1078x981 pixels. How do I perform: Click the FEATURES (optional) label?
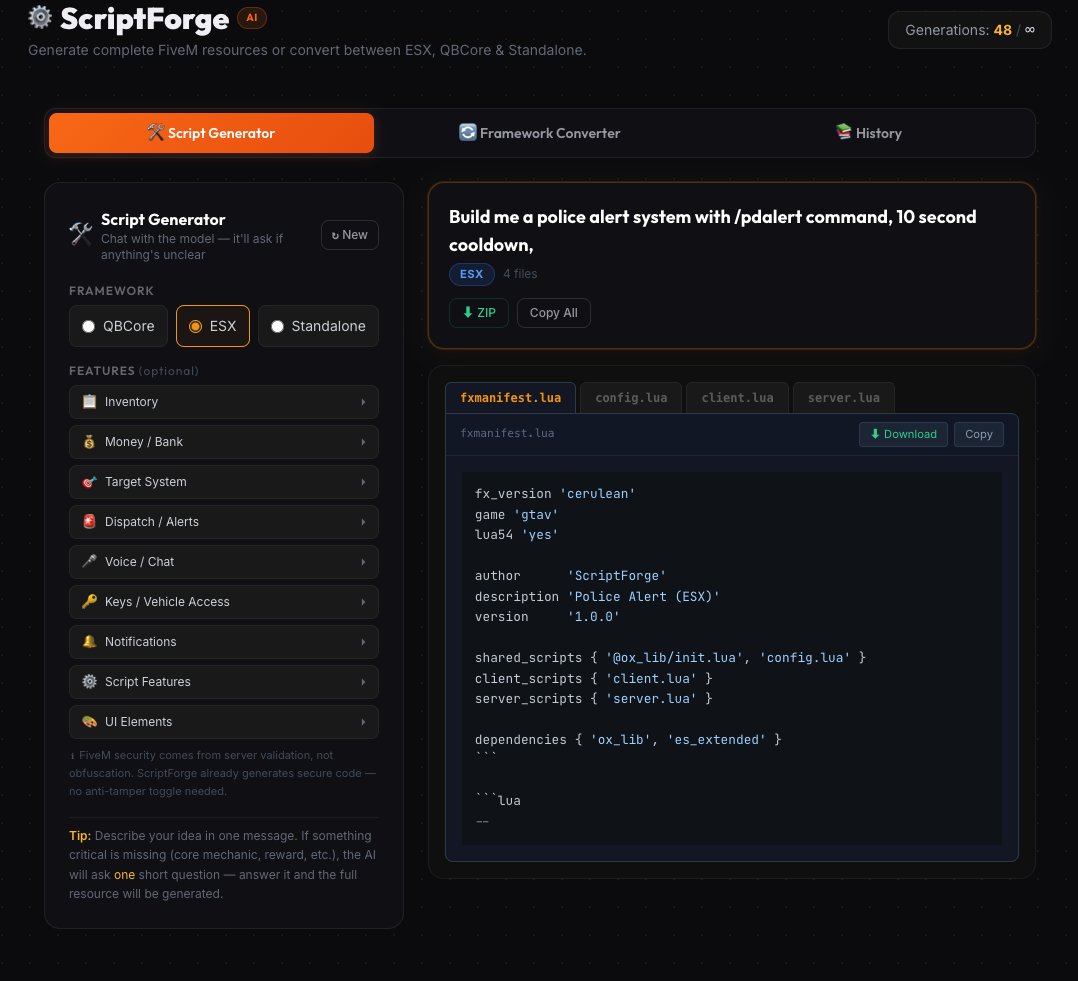click(x=134, y=371)
